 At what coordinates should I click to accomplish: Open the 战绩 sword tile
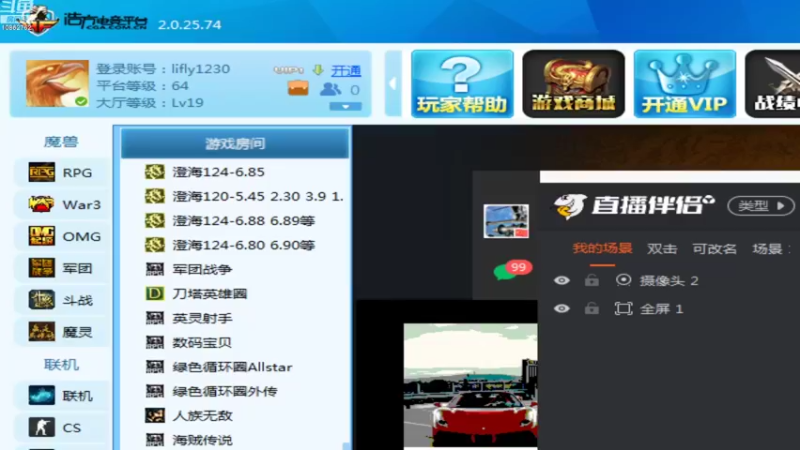[x=772, y=84]
